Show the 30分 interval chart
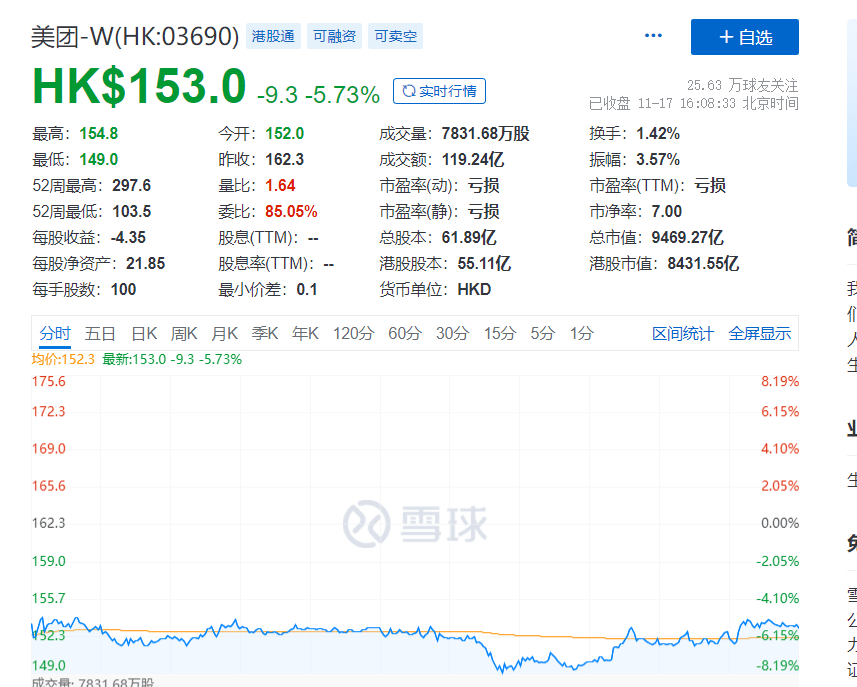The width and height of the screenshot is (857, 687). point(452,334)
